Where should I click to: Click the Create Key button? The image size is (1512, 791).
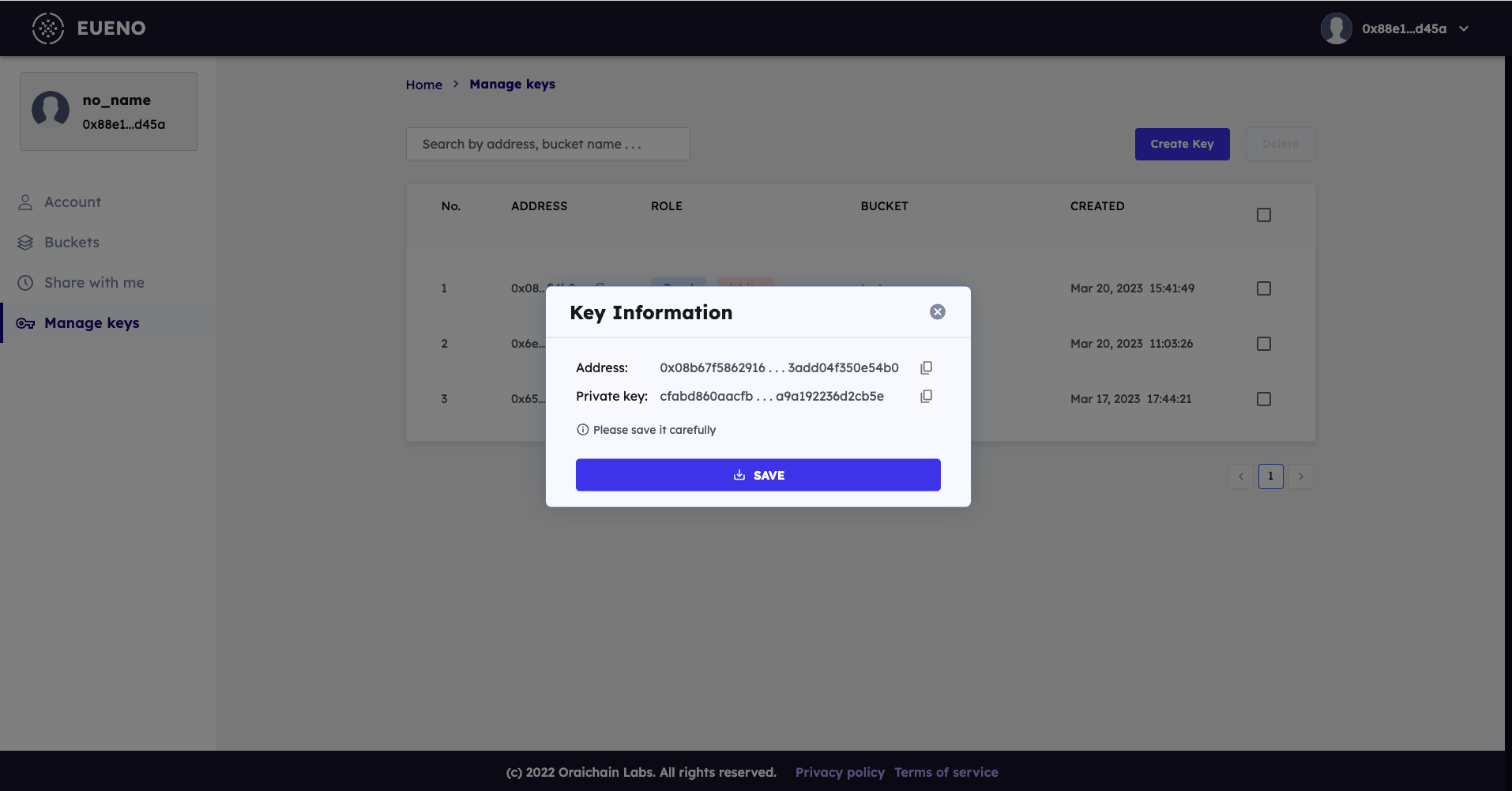[1182, 144]
